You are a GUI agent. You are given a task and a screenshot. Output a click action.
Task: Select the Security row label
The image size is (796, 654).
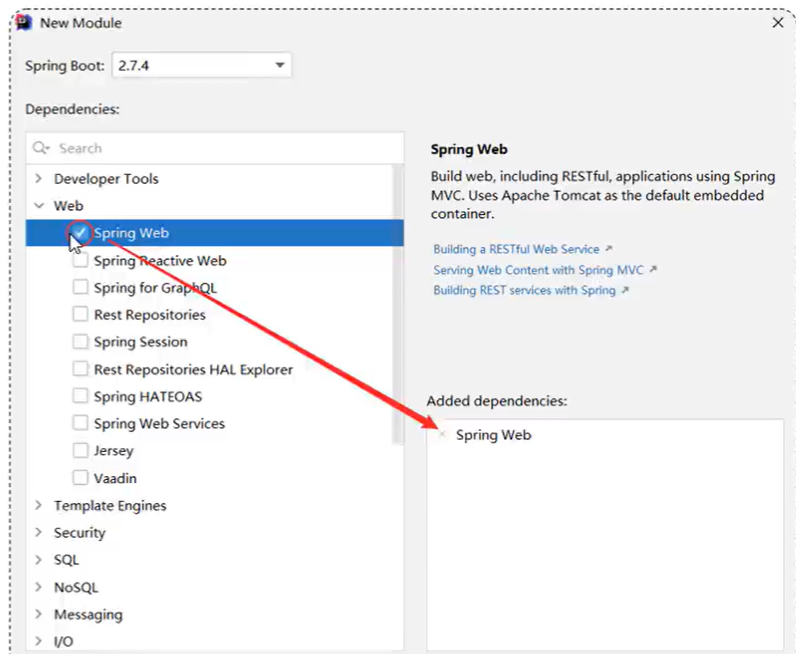[80, 533]
